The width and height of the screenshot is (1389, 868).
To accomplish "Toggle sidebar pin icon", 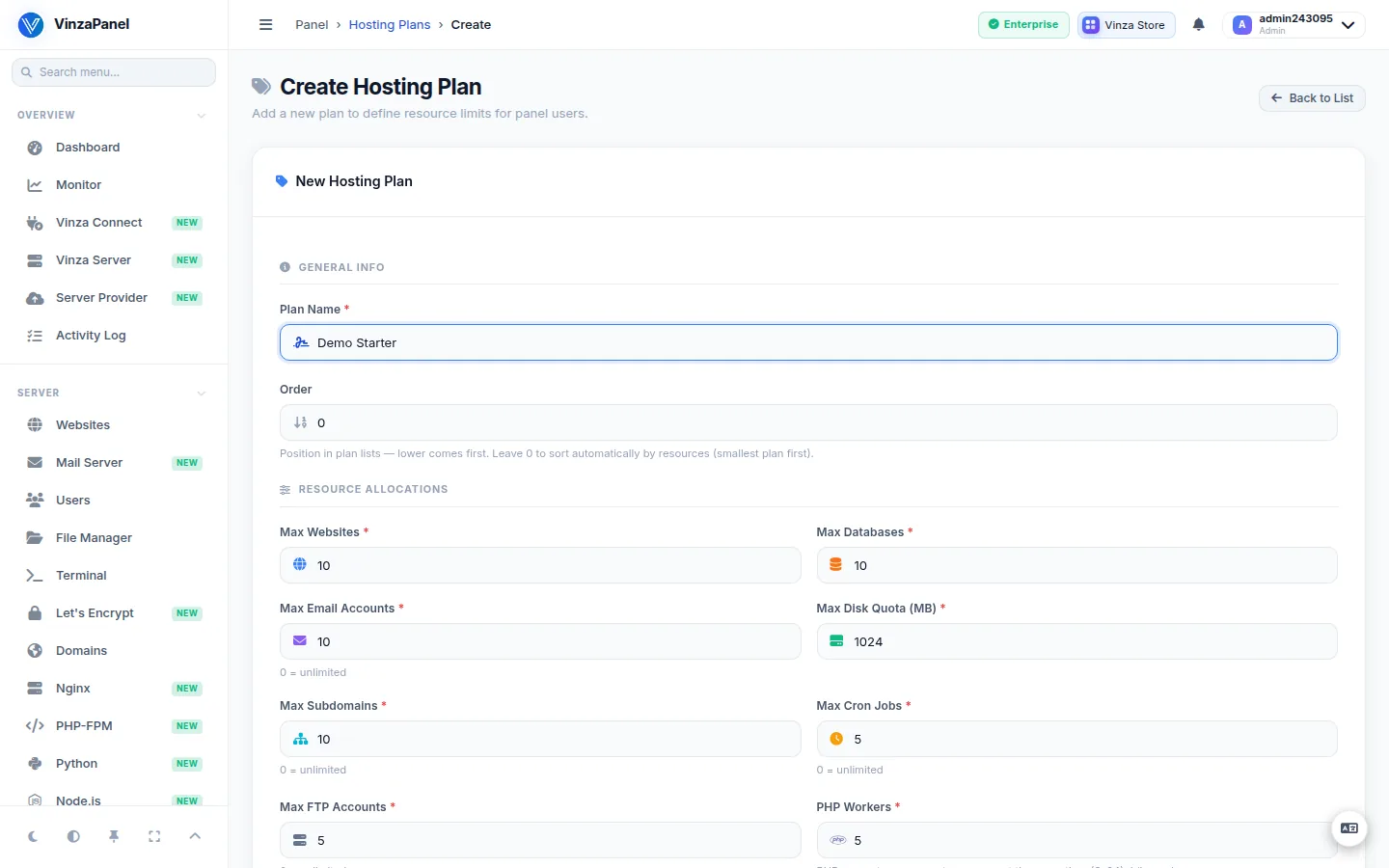I will tap(114, 836).
